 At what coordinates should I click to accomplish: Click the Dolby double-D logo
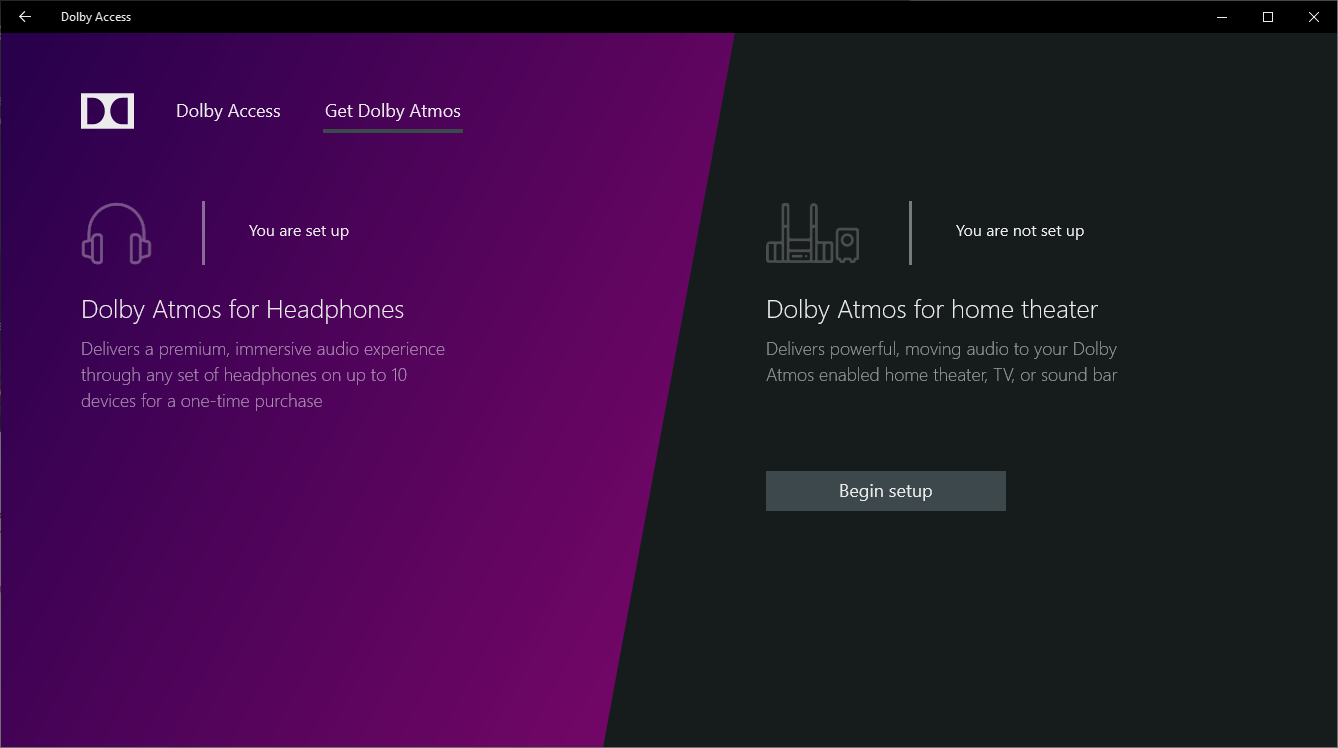(x=107, y=111)
